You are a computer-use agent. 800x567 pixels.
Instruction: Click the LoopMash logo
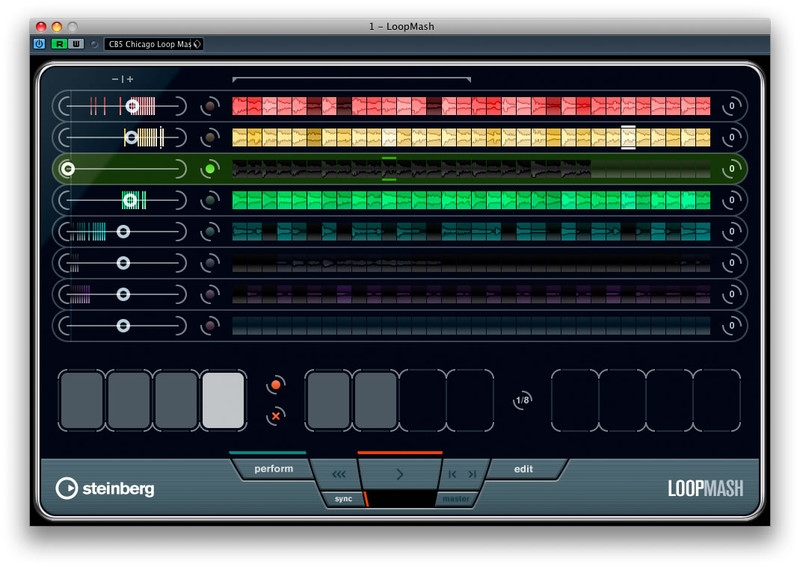coord(705,488)
